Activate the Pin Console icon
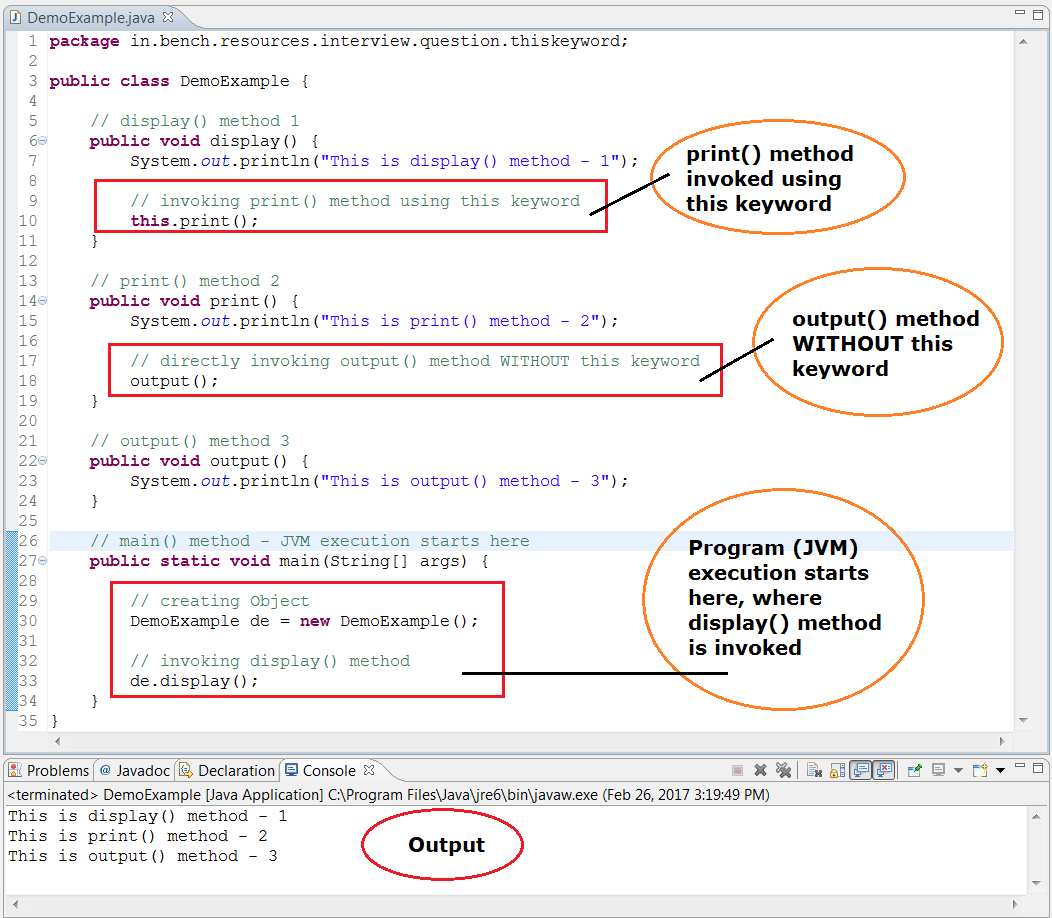Viewport: 1052px width, 918px height. click(x=914, y=770)
